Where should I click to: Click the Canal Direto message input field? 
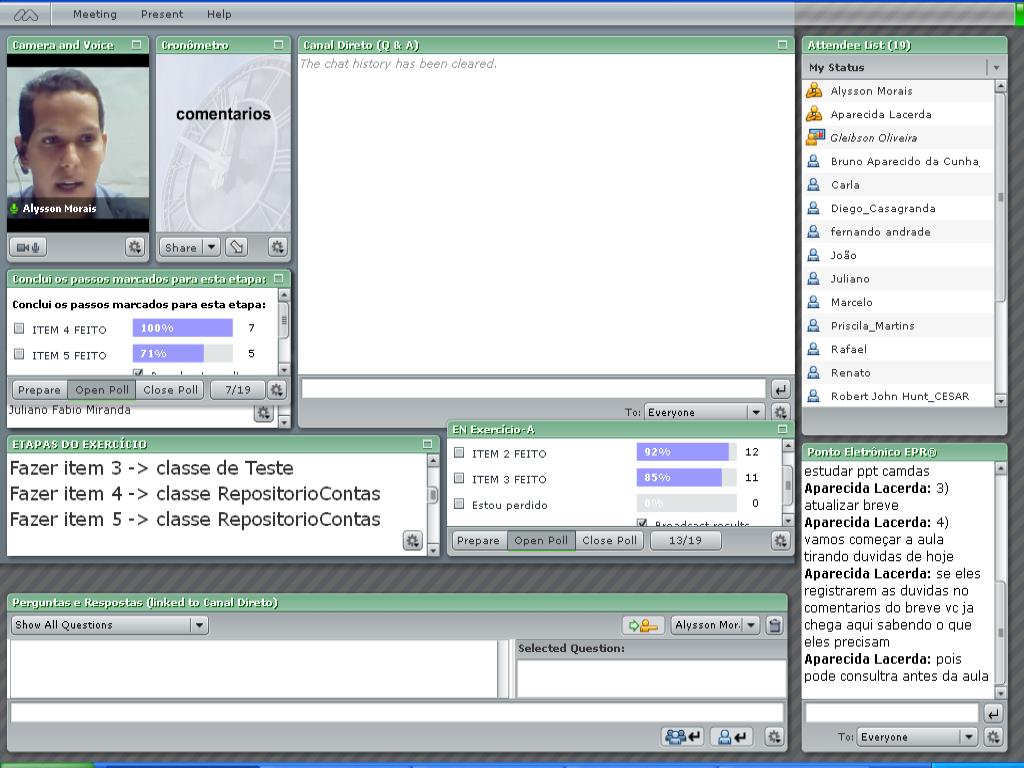point(533,389)
